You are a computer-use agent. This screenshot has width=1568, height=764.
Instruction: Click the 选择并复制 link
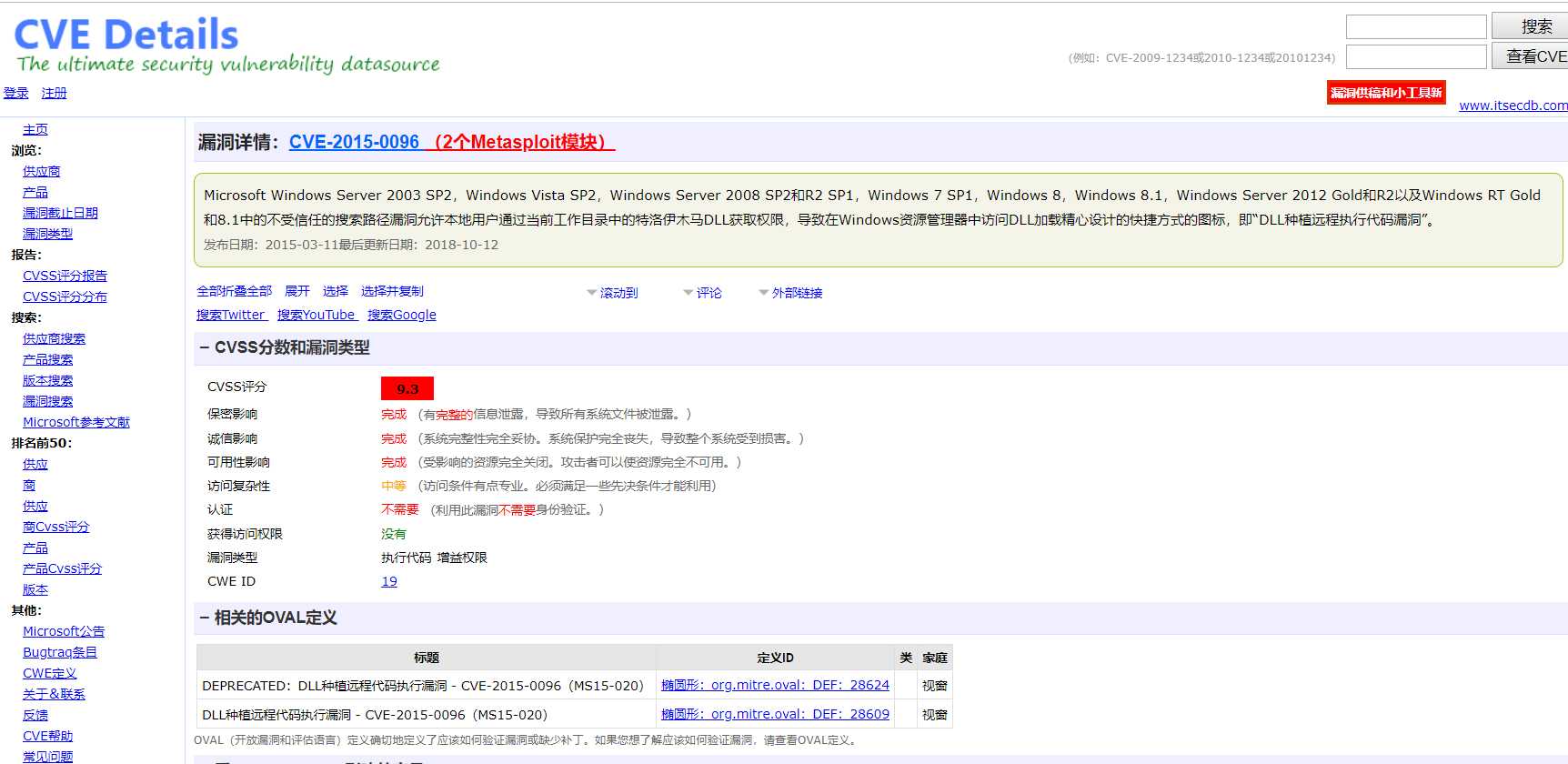tap(392, 291)
